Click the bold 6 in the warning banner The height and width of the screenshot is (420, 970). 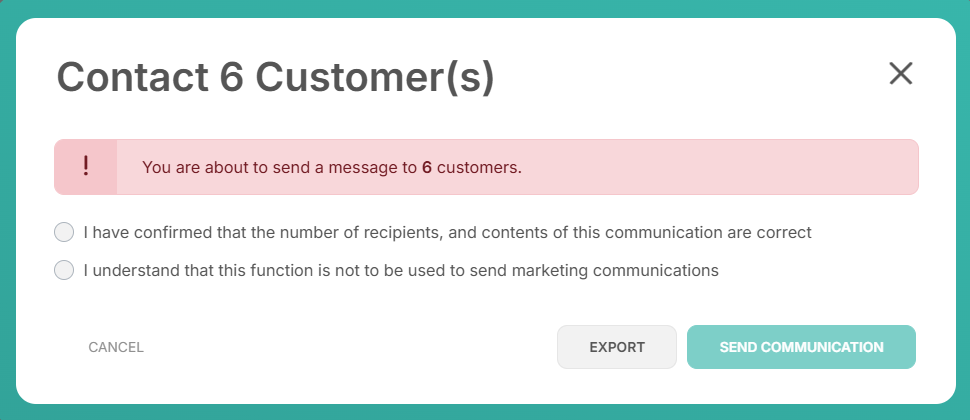pos(427,167)
